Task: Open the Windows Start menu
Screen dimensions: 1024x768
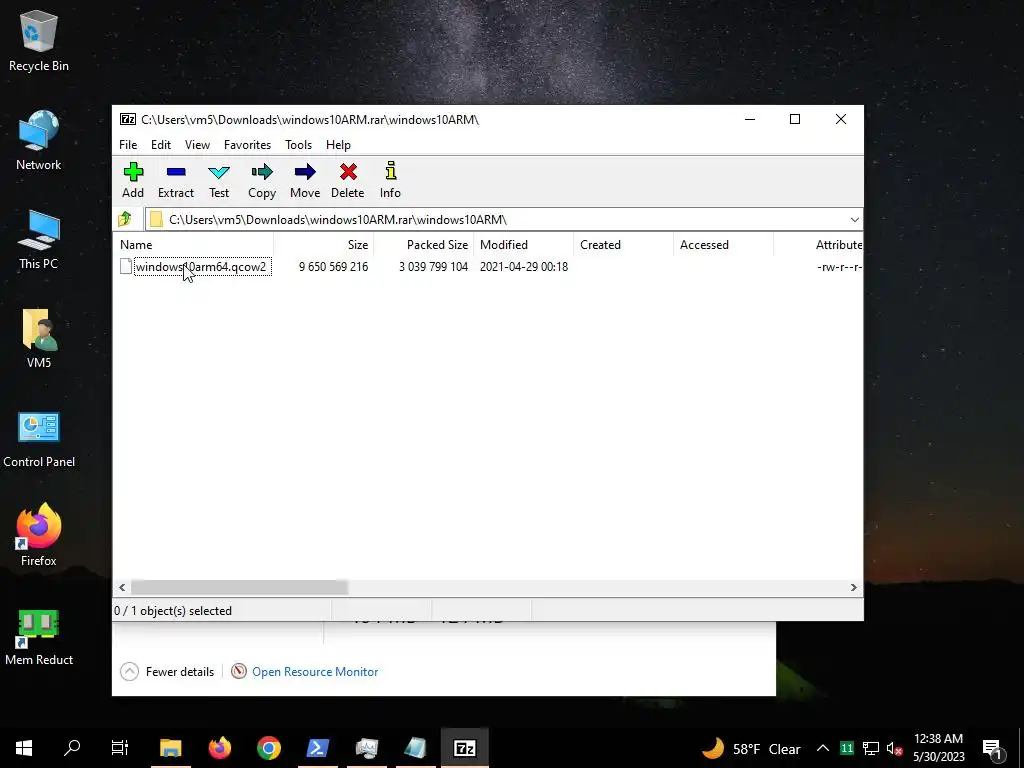Action: [x=24, y=748]
